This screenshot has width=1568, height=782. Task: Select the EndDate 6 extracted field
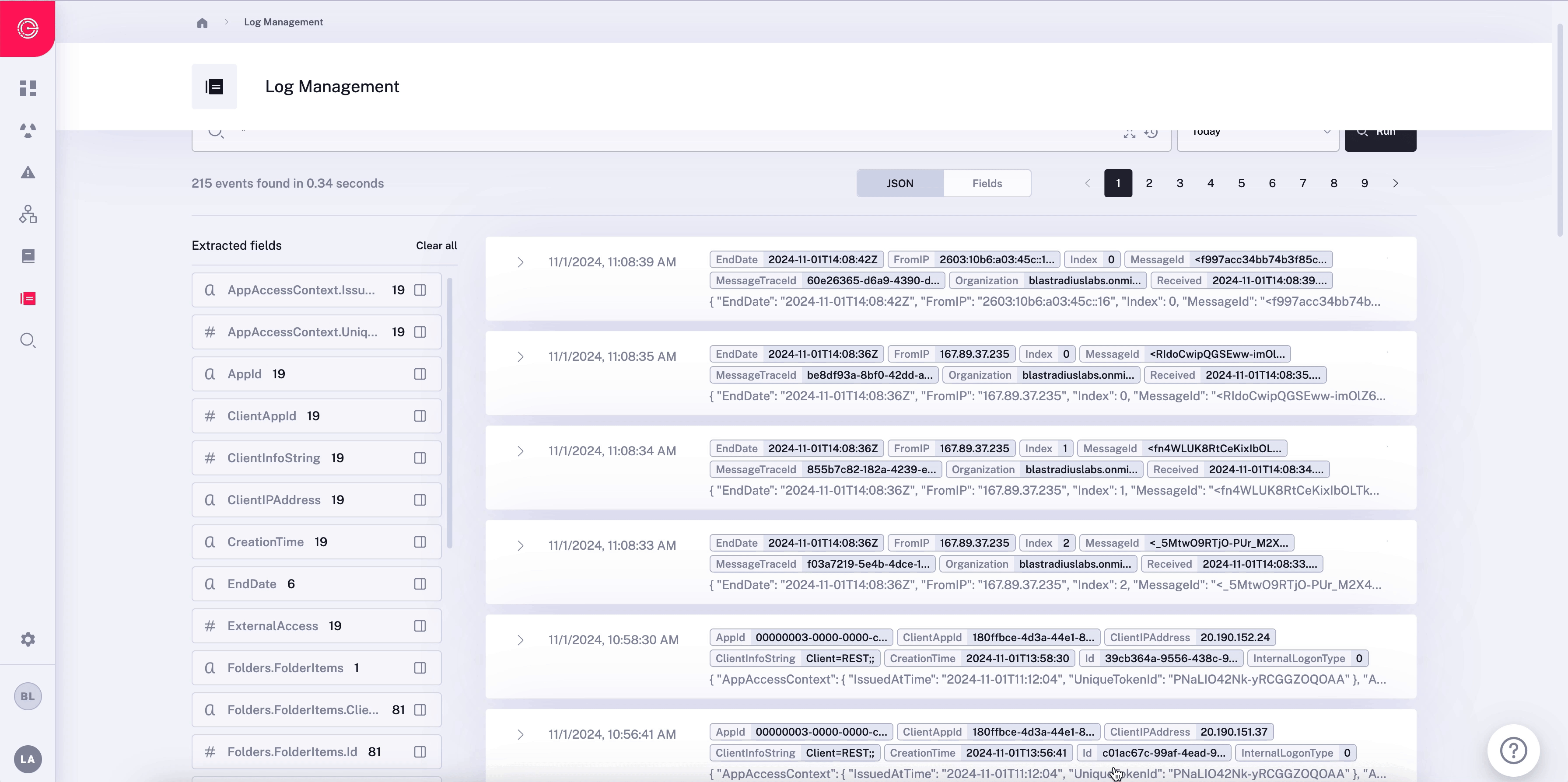(x=316, y=583)
